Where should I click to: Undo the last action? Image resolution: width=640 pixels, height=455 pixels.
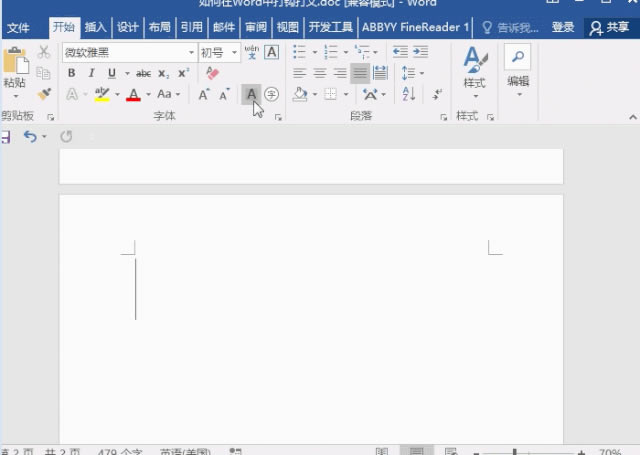point(30,136)
